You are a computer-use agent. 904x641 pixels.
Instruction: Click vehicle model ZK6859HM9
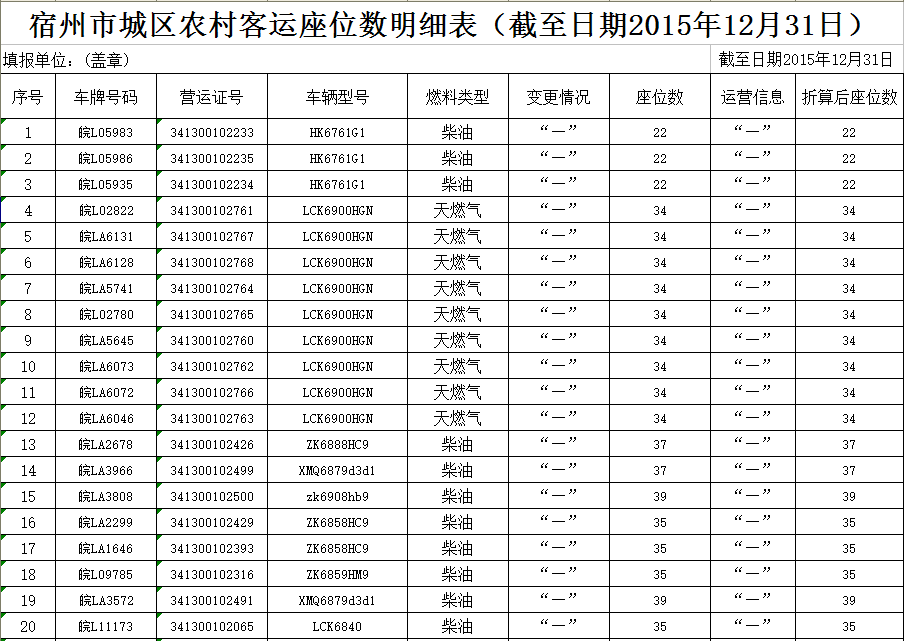[x=337, y=574]
